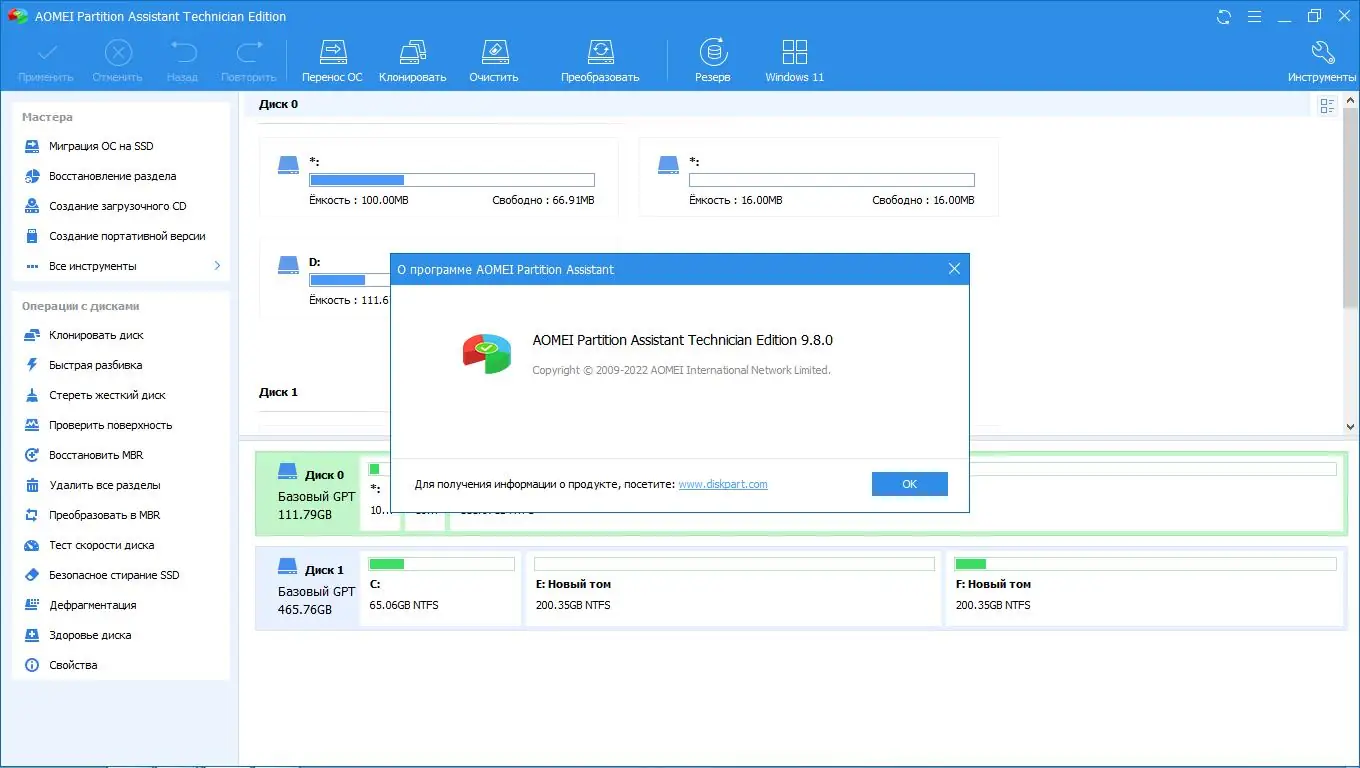Click the Повторить redo button
This screenshot has height=768, width=1360.
[248, 61]
